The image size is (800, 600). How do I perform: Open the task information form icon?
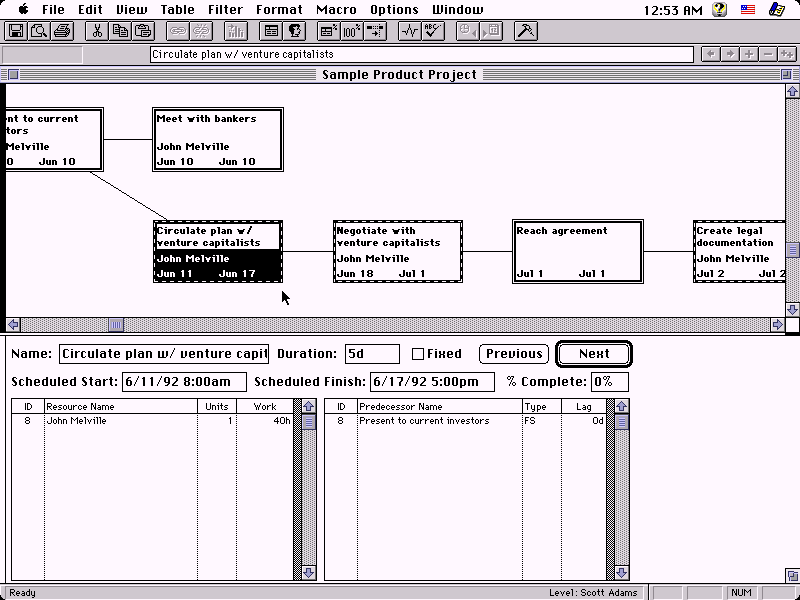[x=271, y=31]
